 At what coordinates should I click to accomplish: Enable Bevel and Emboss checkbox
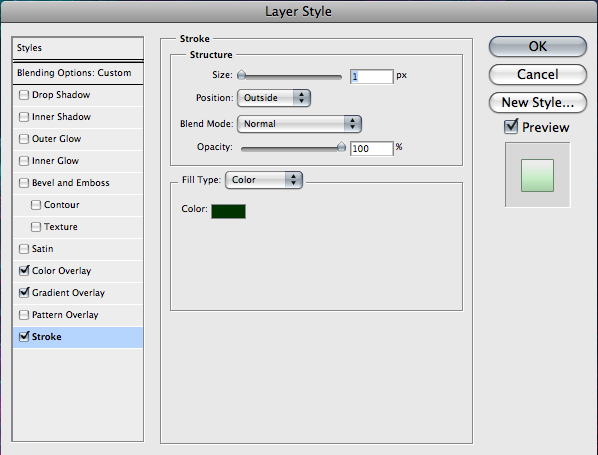pyautogui.click(x=24, y=183)
